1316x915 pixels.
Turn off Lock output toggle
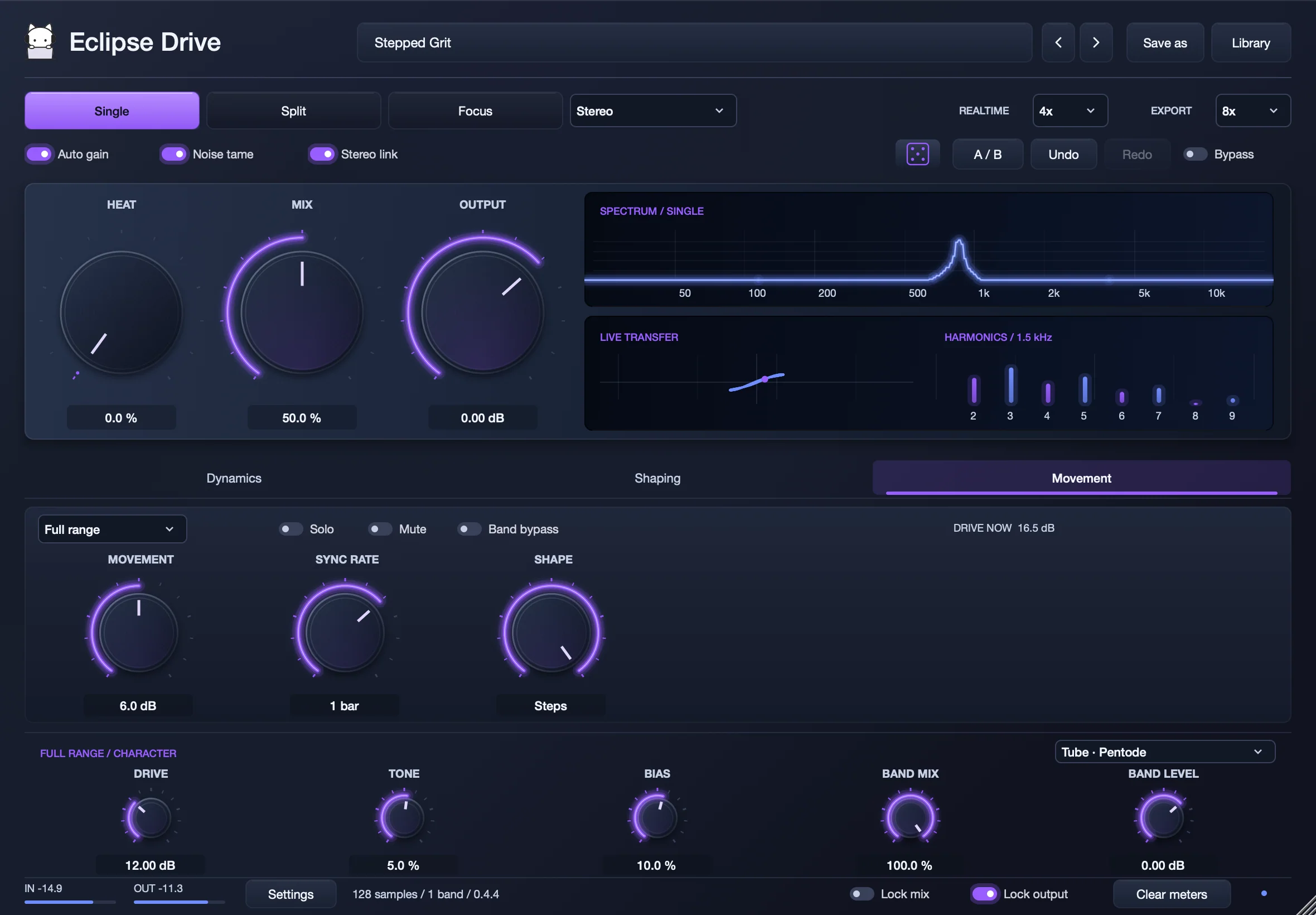pos(984,894)
